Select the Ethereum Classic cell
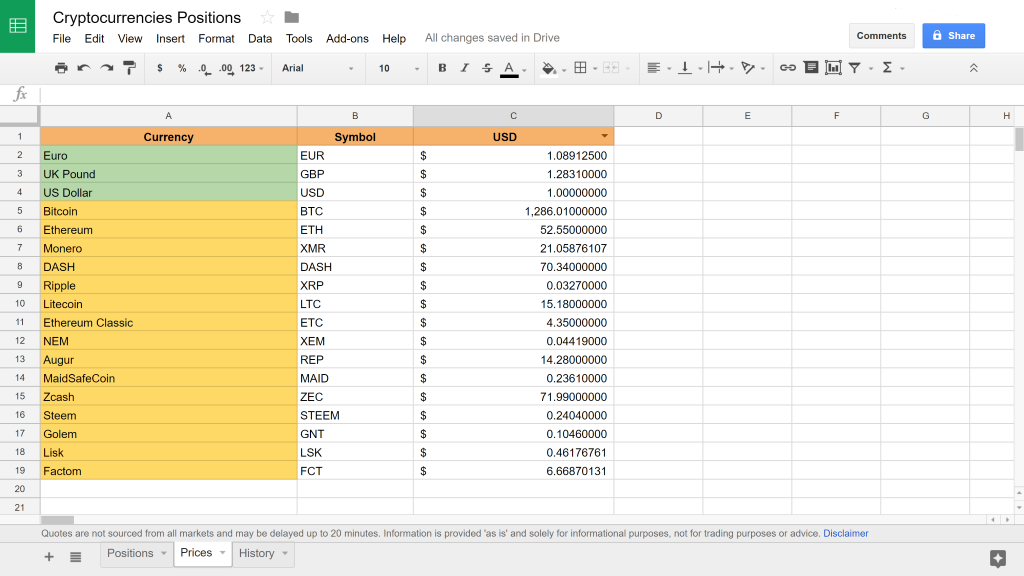The image size is (1024, 576). coord(168,323)
